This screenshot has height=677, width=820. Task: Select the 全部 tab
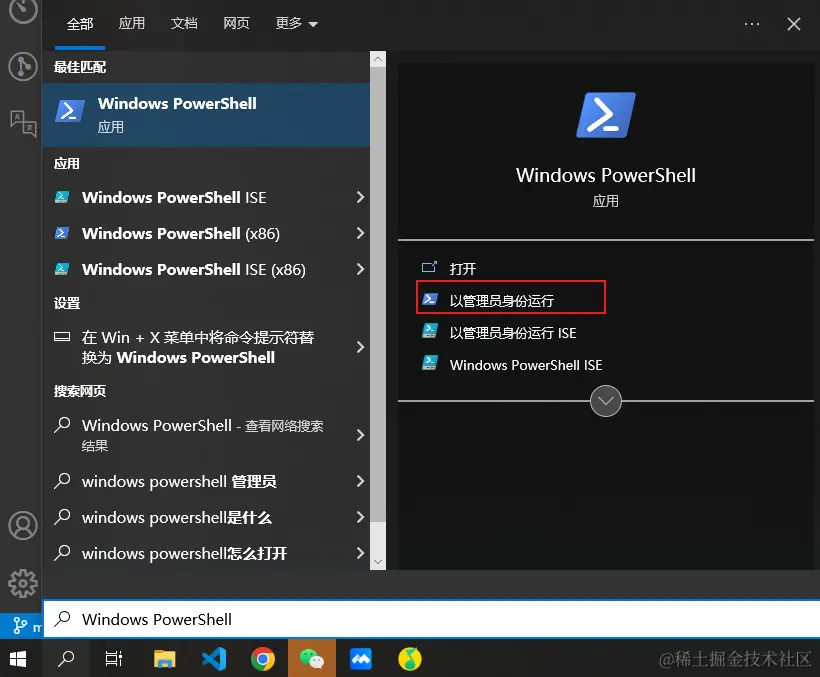coord(80,24)
